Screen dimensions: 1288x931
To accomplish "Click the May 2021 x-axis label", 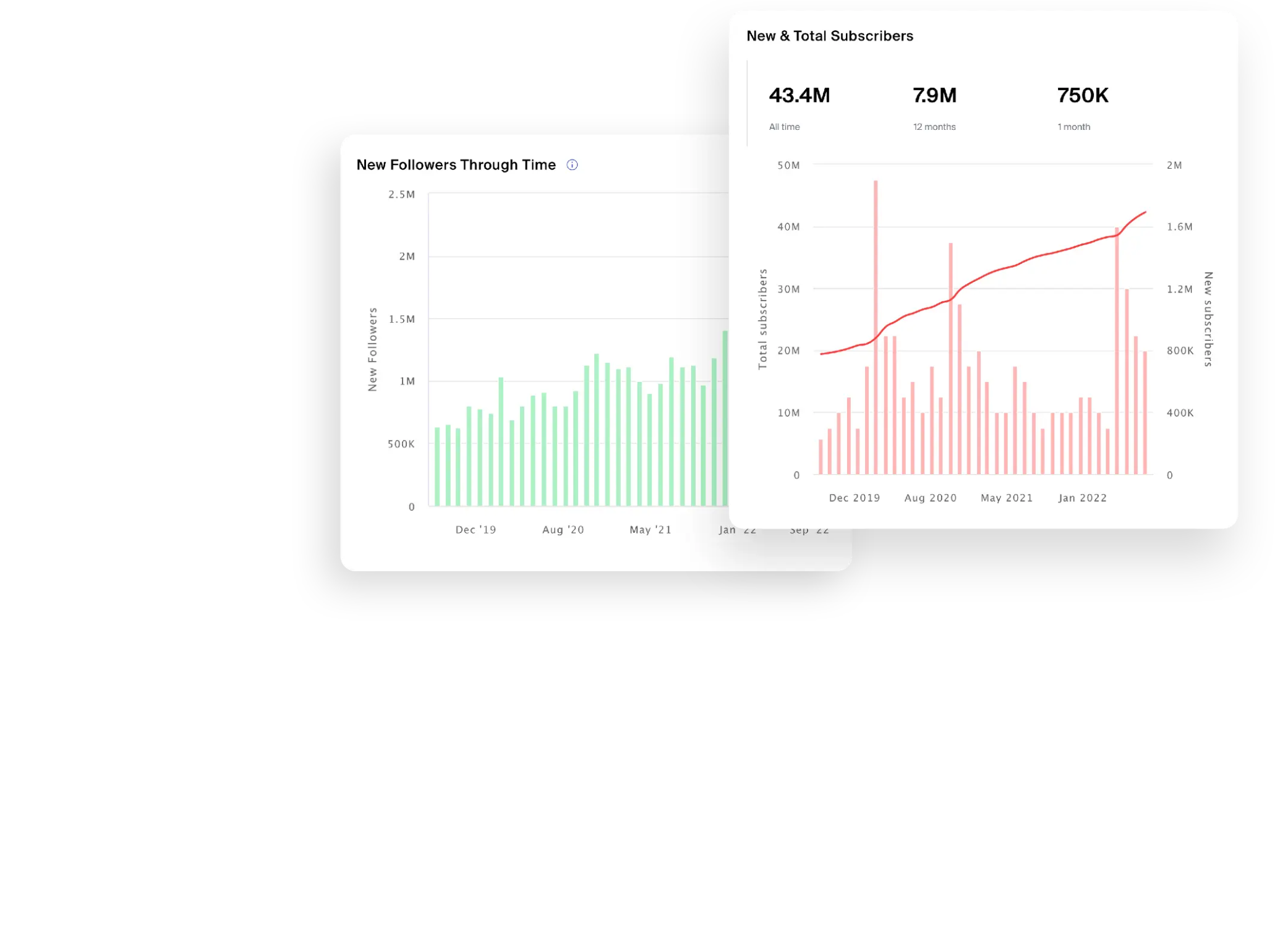I will click(1006, 498).
